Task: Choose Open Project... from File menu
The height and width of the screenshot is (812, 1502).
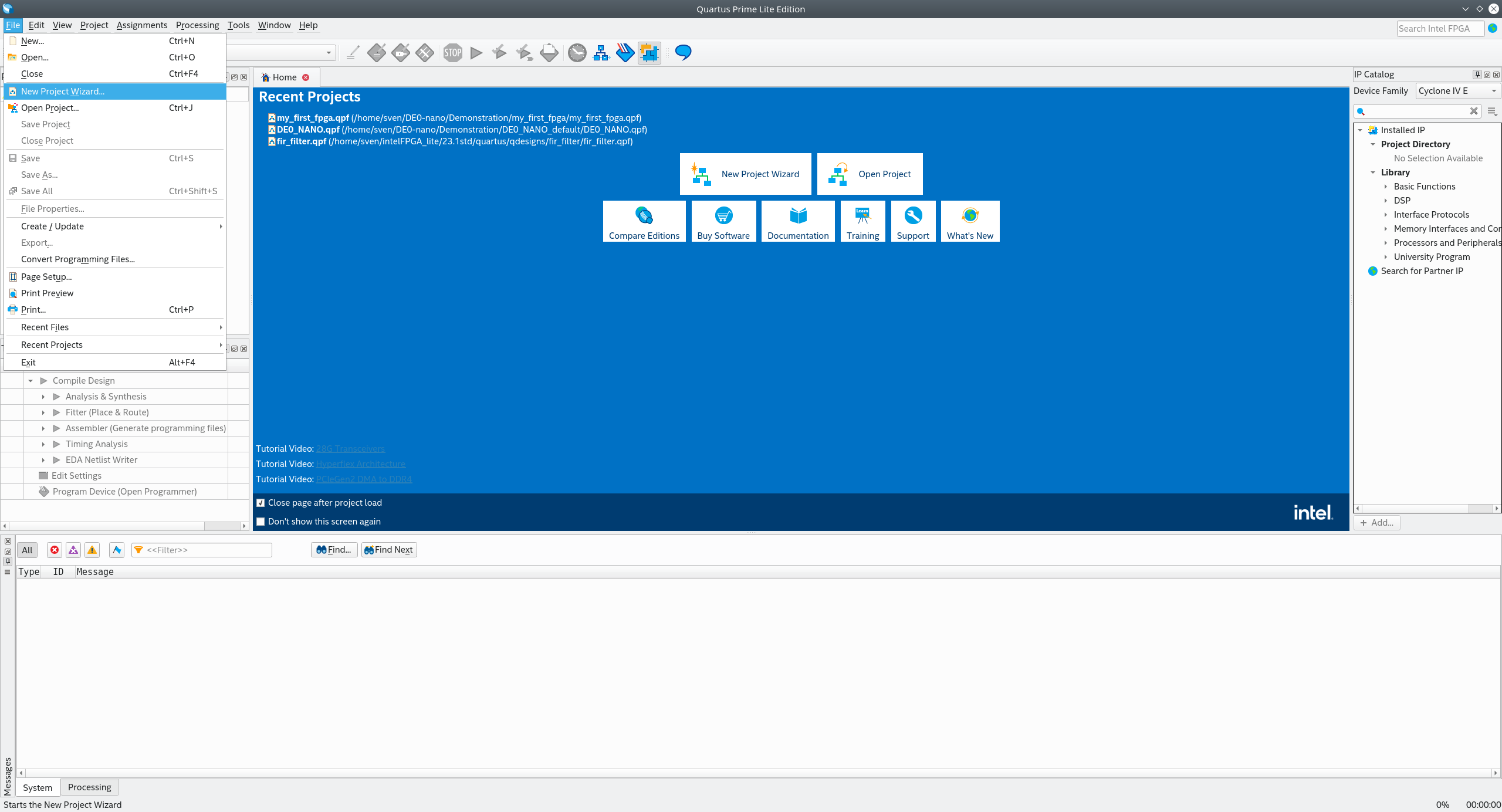Action: pyautogui.click(x=115, y=108)
